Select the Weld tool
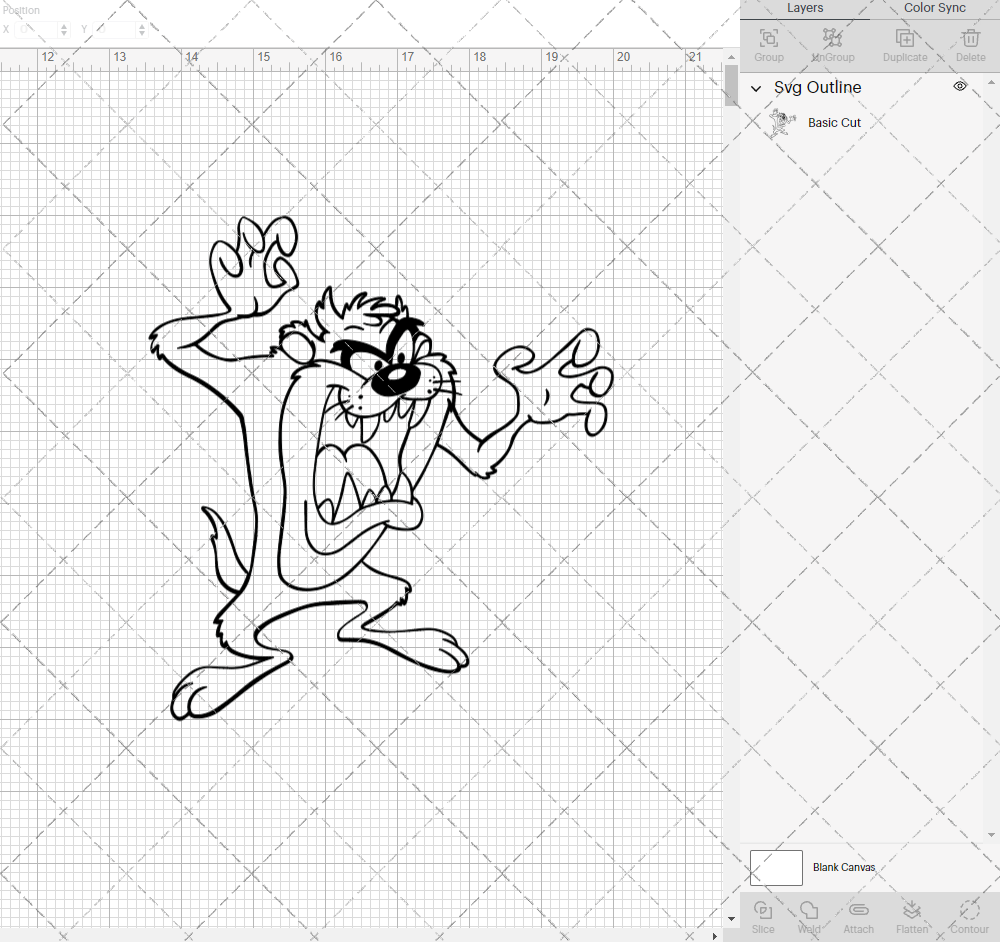 coord(809,915)
